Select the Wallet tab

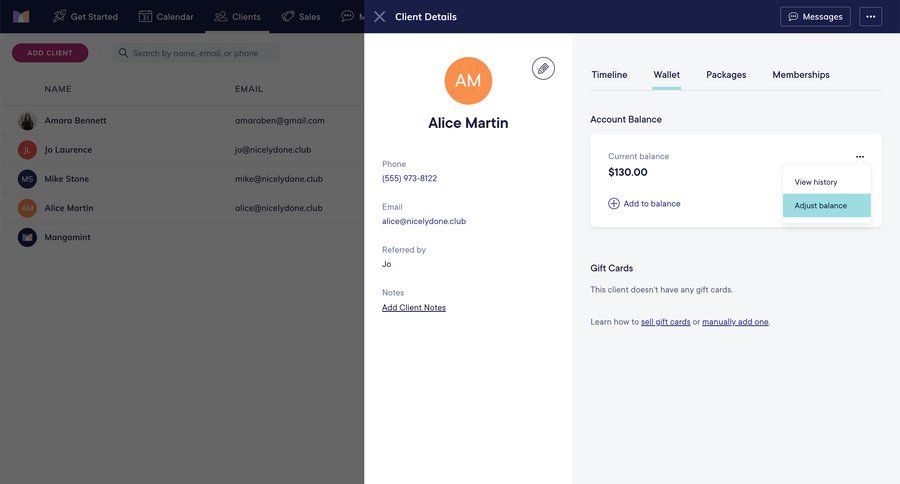[x=666, y=75]
